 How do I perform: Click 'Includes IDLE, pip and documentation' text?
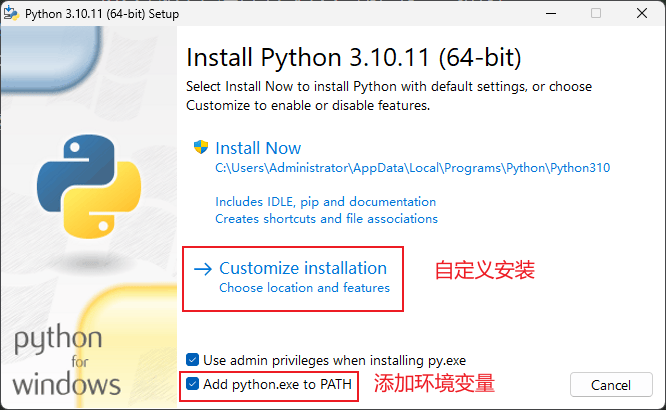(x=325, y=201)
